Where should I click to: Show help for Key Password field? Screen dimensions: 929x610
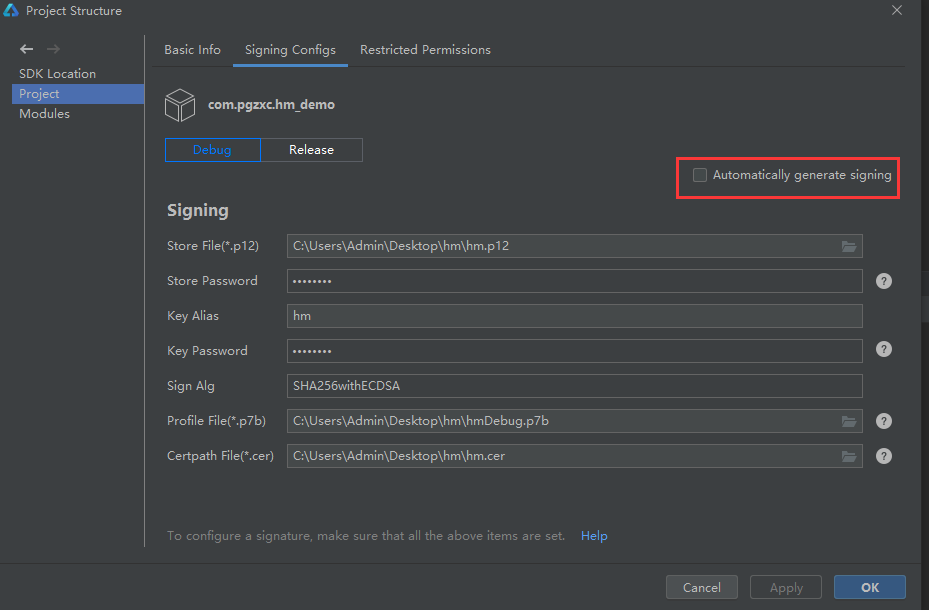[883, 349]
